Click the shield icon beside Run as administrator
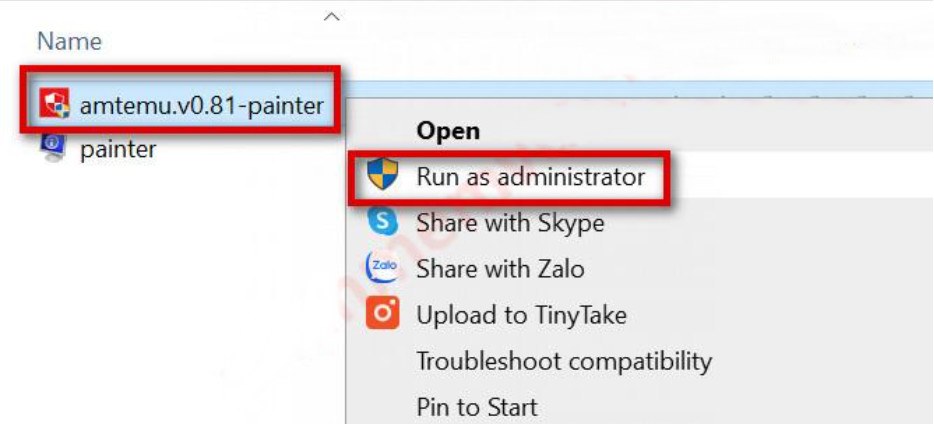The width and height of the screenshot is (934, 424). [x=382, y=177]
